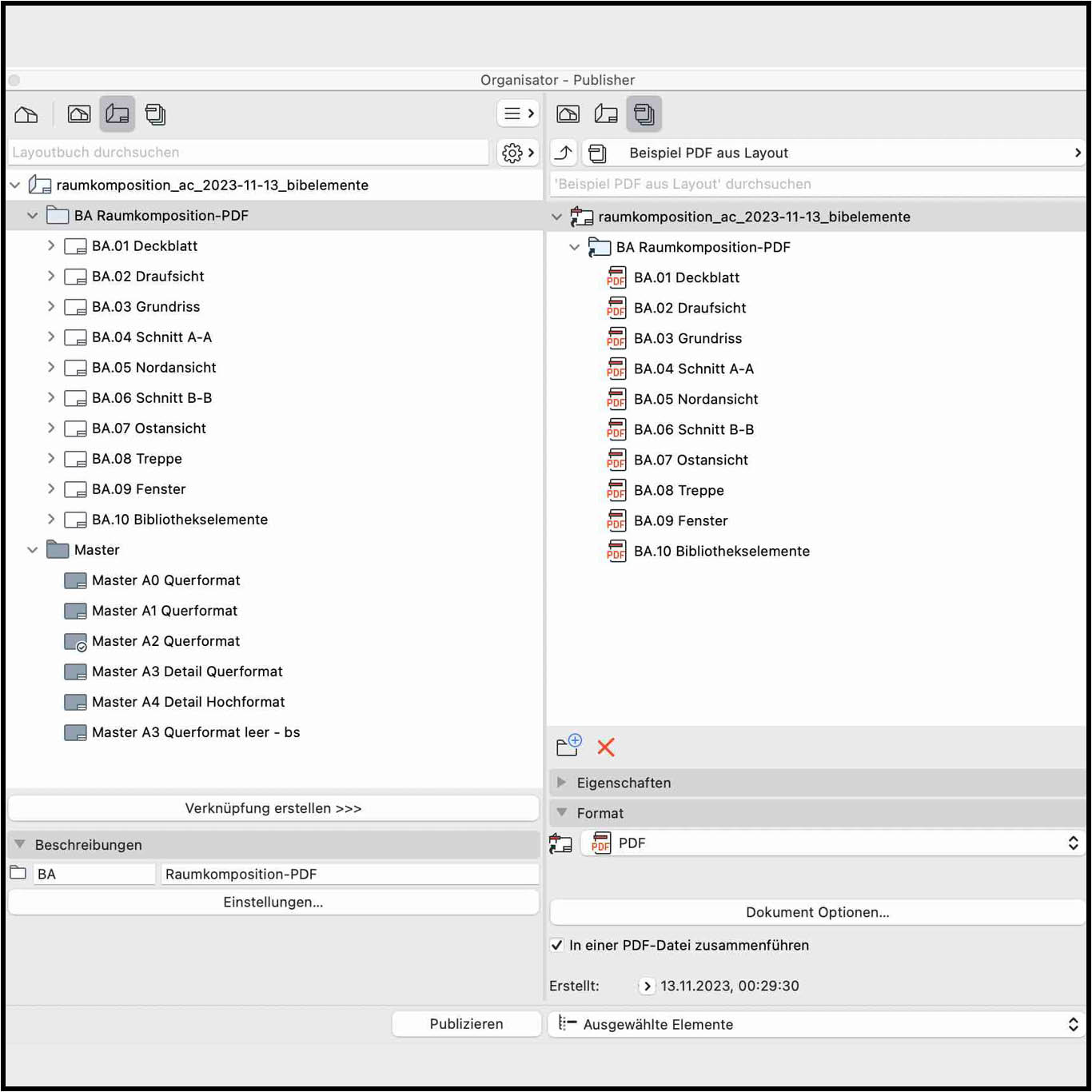Select Publisher Sets icon in left toolbar

click(156, 114)
